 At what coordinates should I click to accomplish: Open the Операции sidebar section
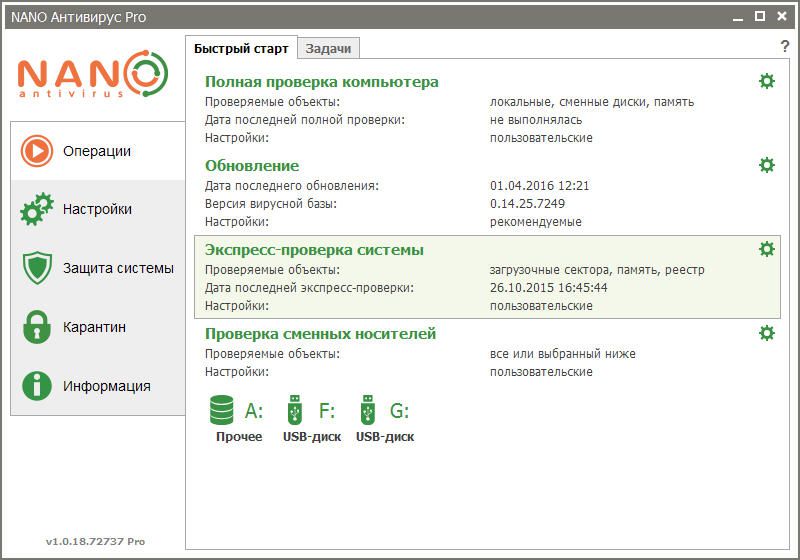pyautogui.click(x=97, y=151)
